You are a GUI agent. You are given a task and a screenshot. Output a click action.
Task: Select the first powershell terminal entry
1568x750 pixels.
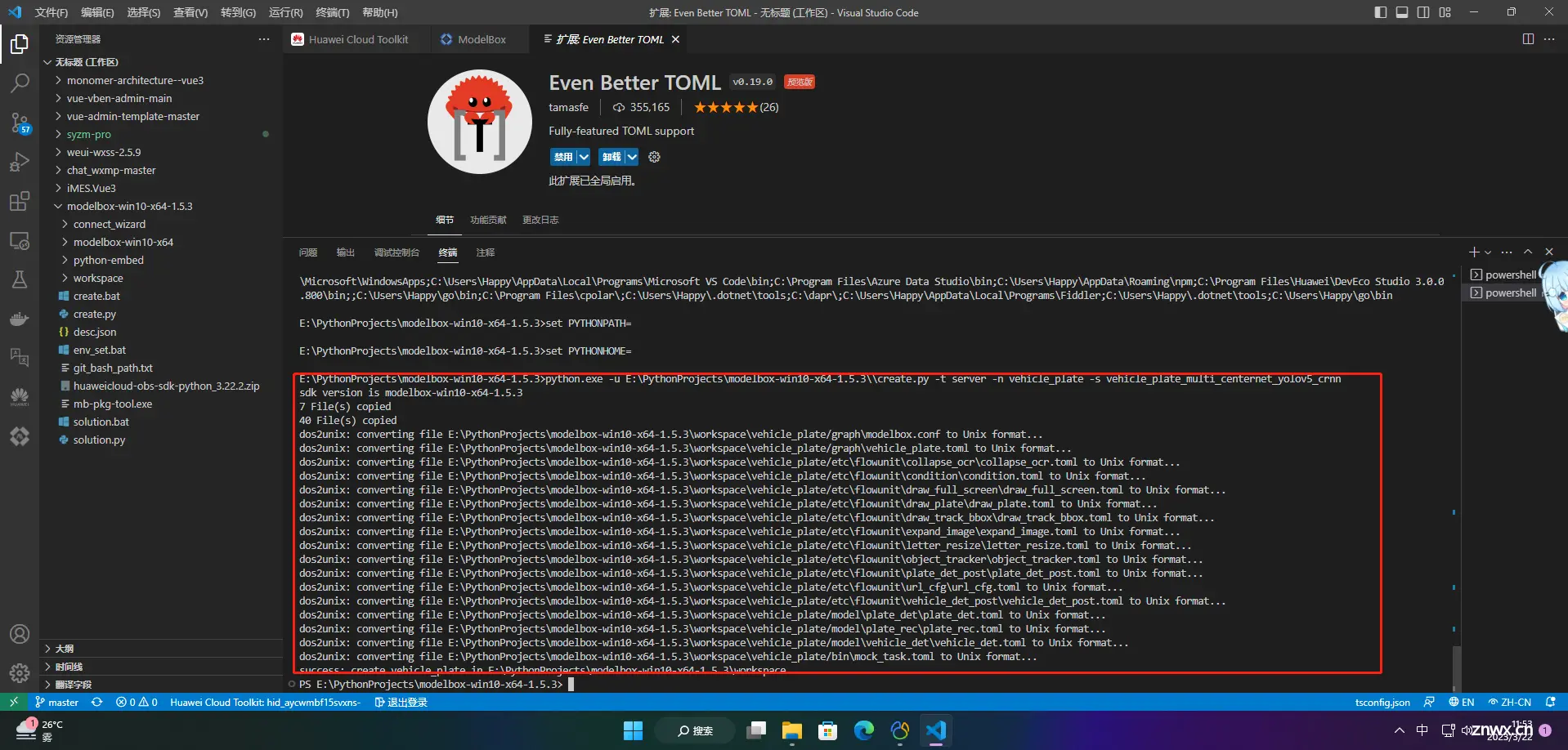[x=1506, y=275]
